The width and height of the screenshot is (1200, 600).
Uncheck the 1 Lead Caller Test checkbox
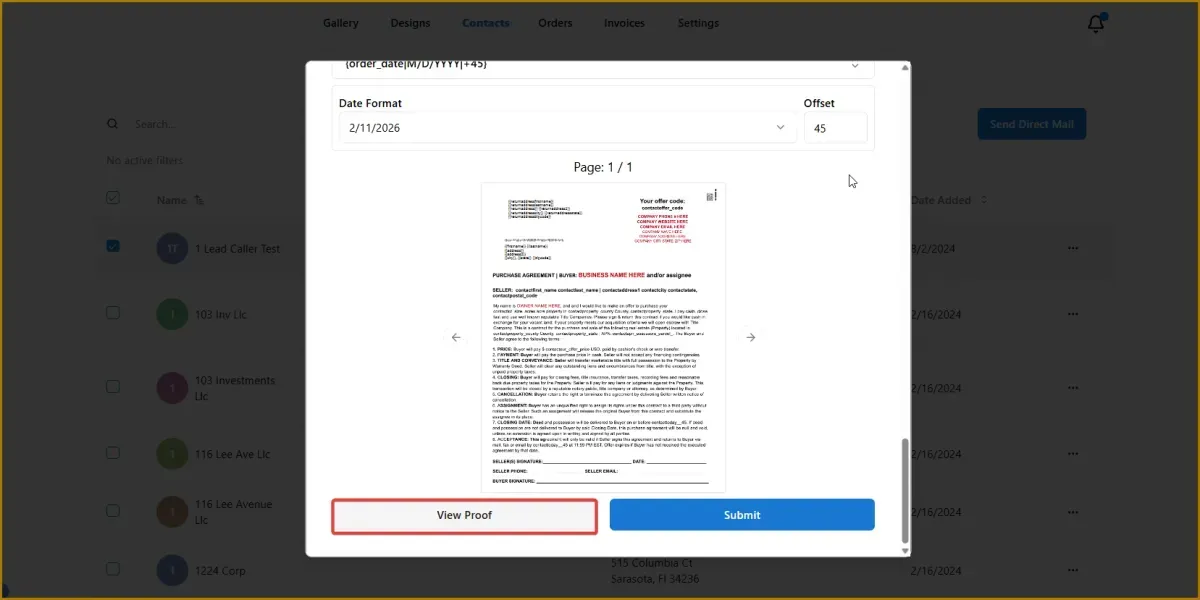coord(113,246)
